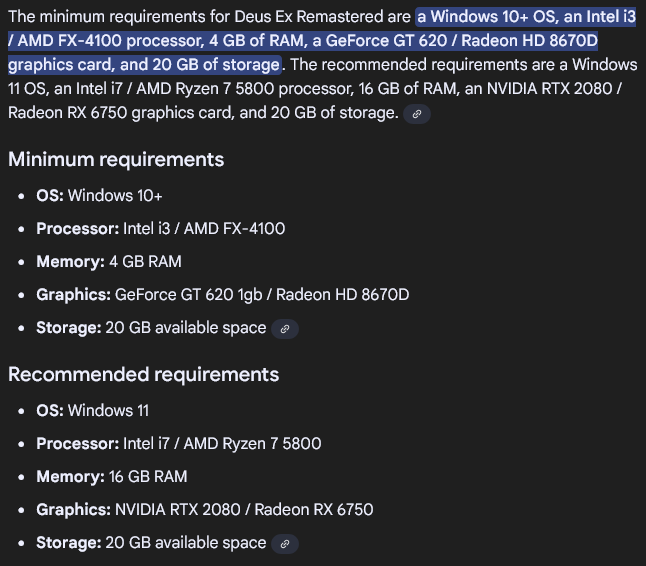Click 'NVIDIA RTX 2080' in recommended graphics
This screenshot has height=566, width=646.
click(x=177, y=509)
